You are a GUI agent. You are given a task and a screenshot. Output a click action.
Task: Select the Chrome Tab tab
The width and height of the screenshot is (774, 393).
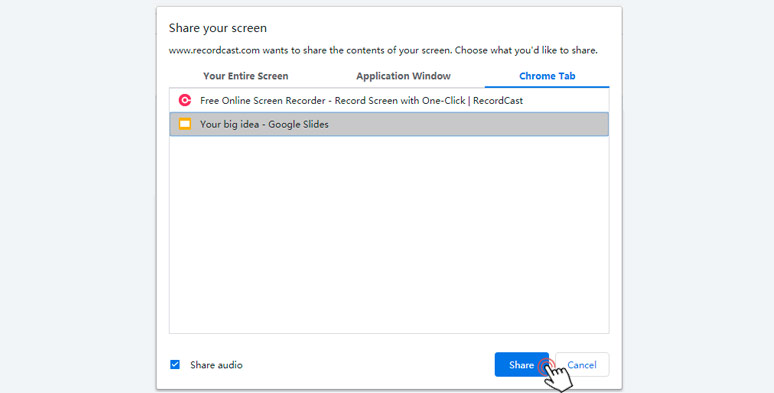547,76
